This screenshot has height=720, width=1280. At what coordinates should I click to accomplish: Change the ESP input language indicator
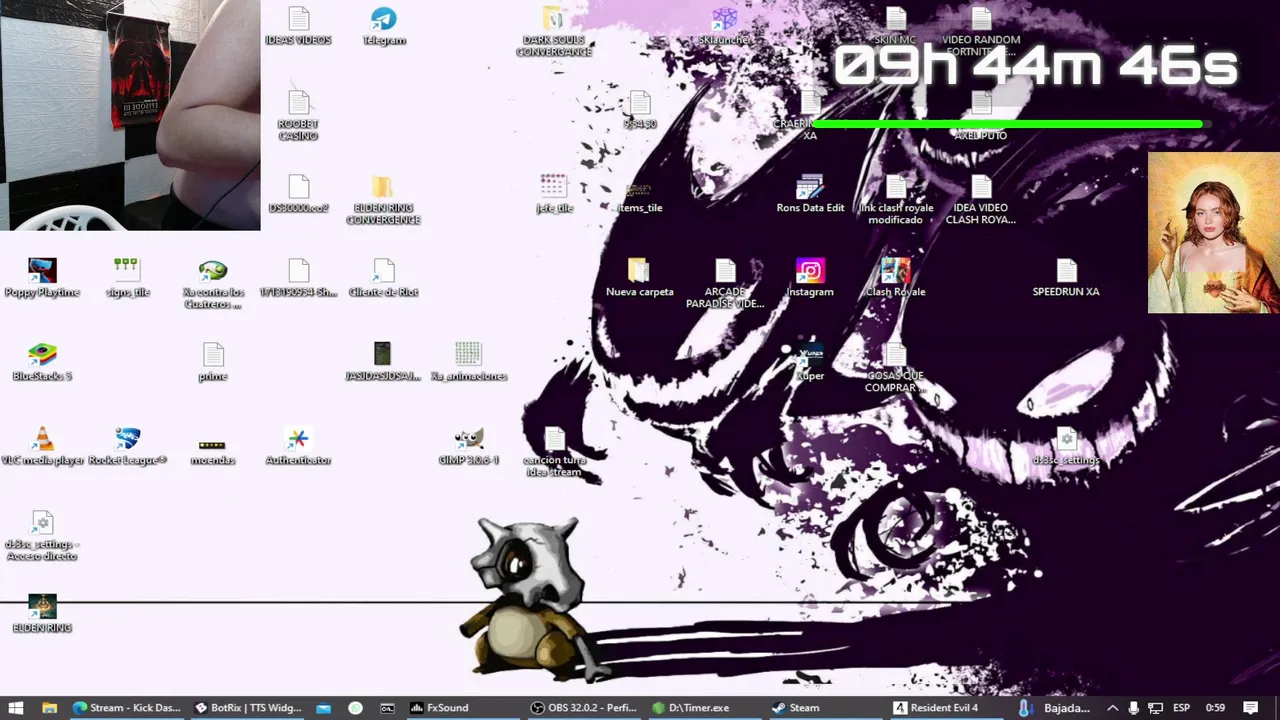[1181, 708]
